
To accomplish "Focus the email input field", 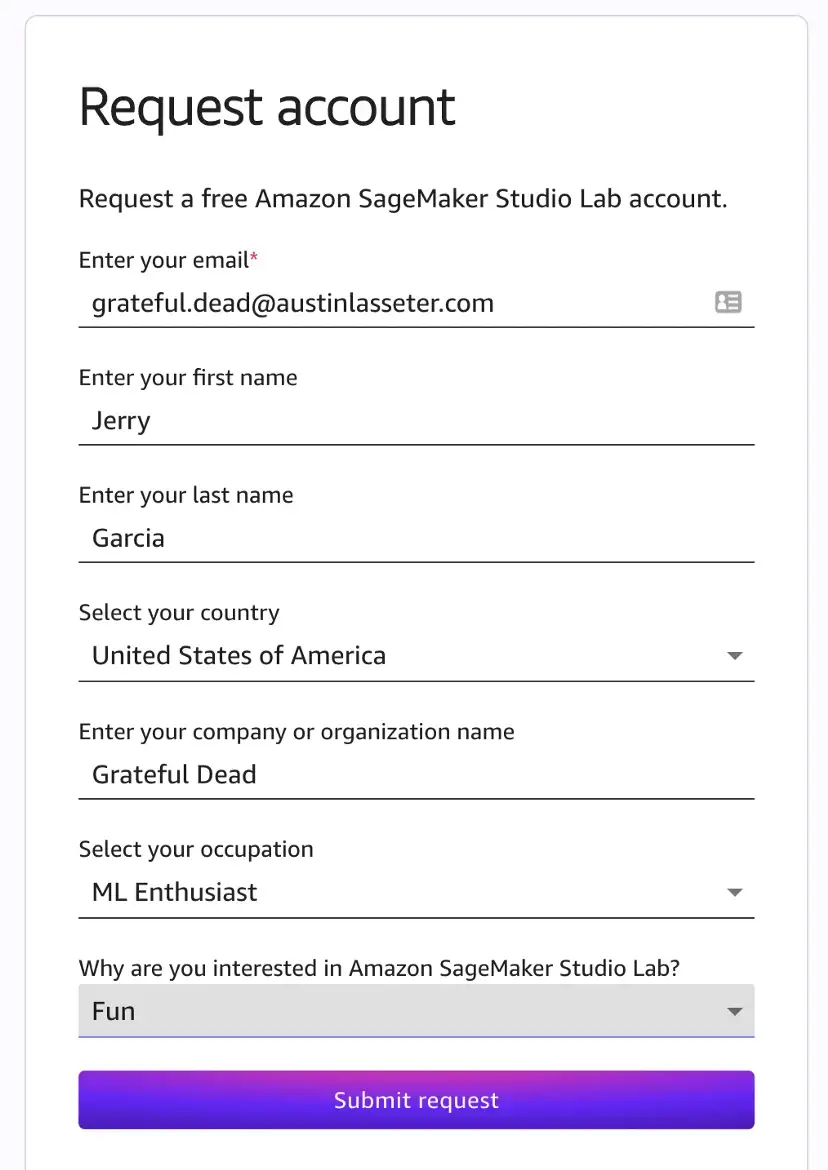I will click(416, 303).
